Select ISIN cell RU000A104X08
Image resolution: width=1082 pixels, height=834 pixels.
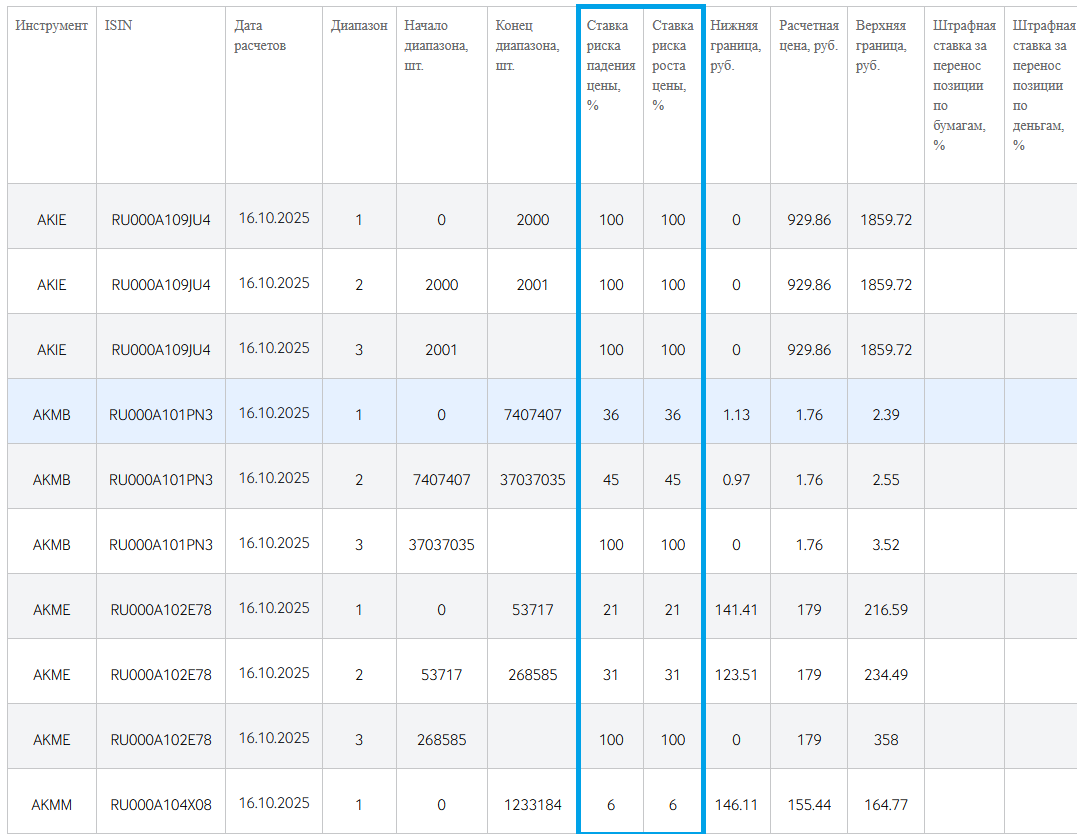[161, 804]
